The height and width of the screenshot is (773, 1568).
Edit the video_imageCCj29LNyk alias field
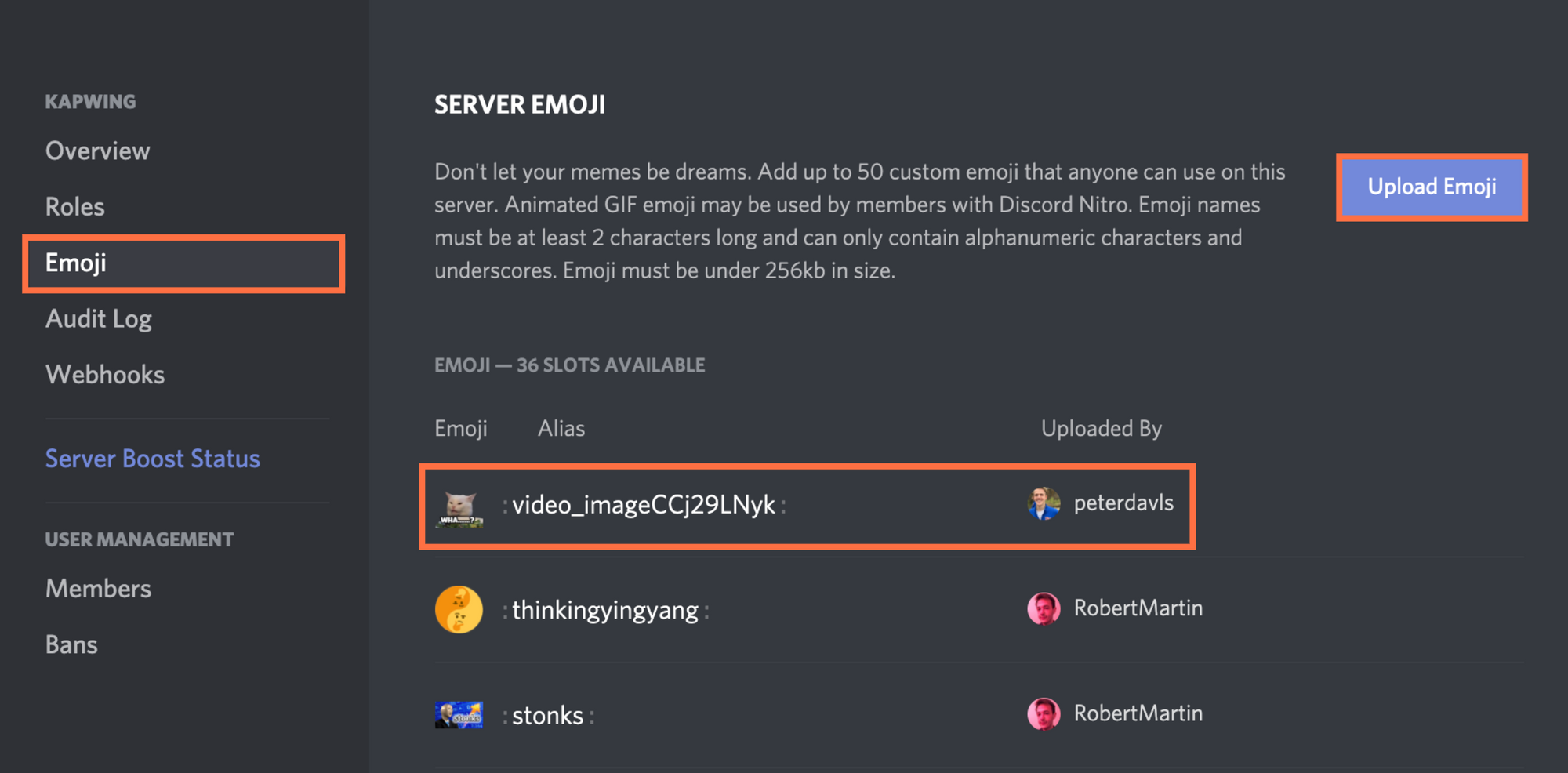pyautogui.click(x=643, y=506)
